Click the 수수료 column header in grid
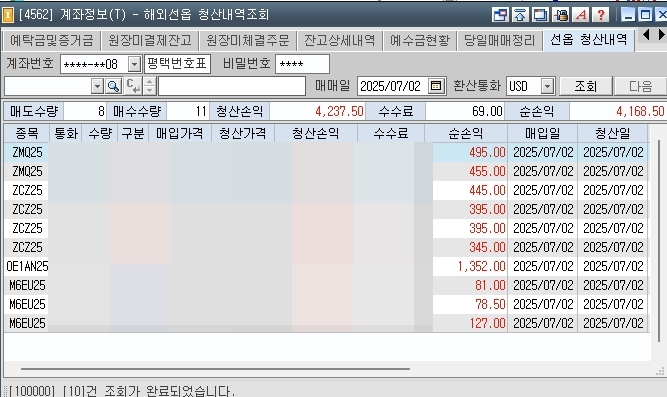This screenshot has width=667, height=397. (x=391, y=133)
